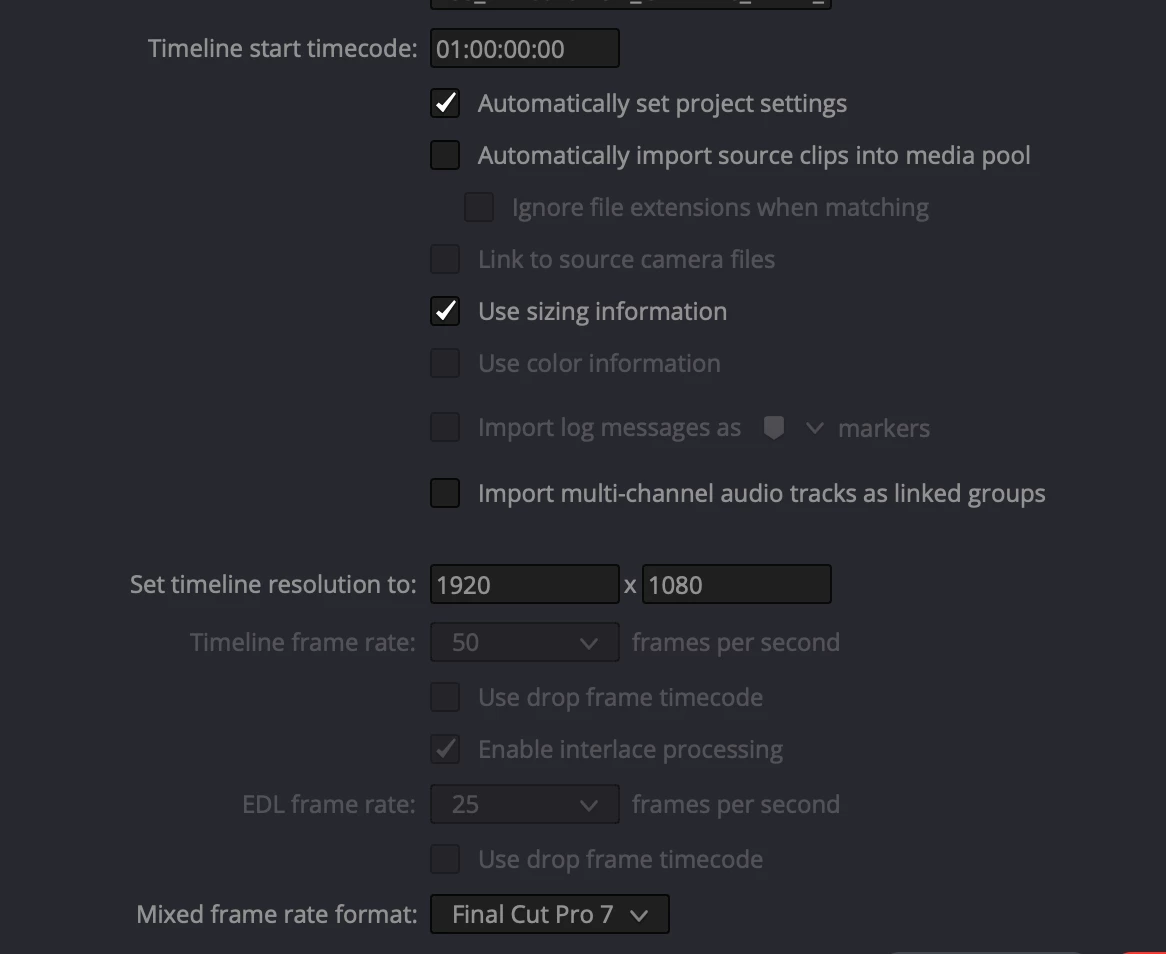Toggle Use color information checkbox
This screenshot has width=1166, height=954.
click(x=445, y=363)
